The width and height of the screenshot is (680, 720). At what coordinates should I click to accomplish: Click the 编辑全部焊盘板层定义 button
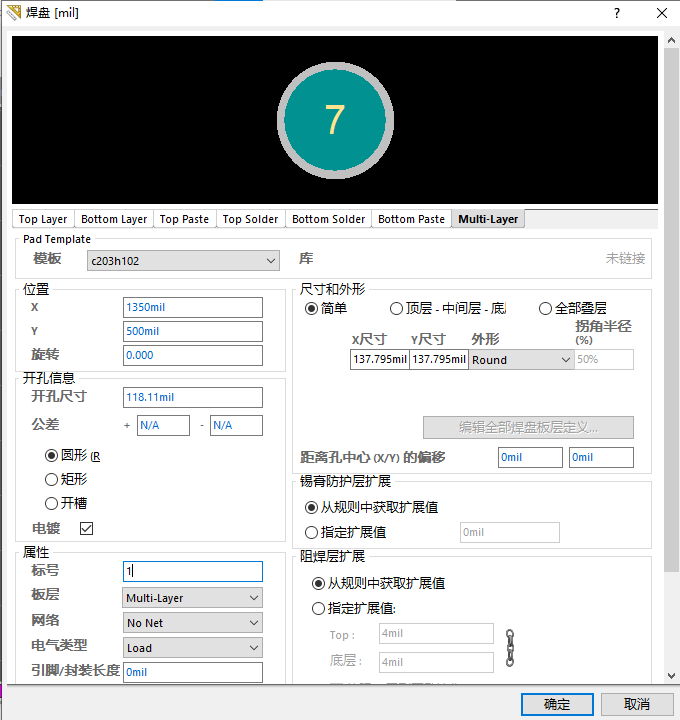528,428
